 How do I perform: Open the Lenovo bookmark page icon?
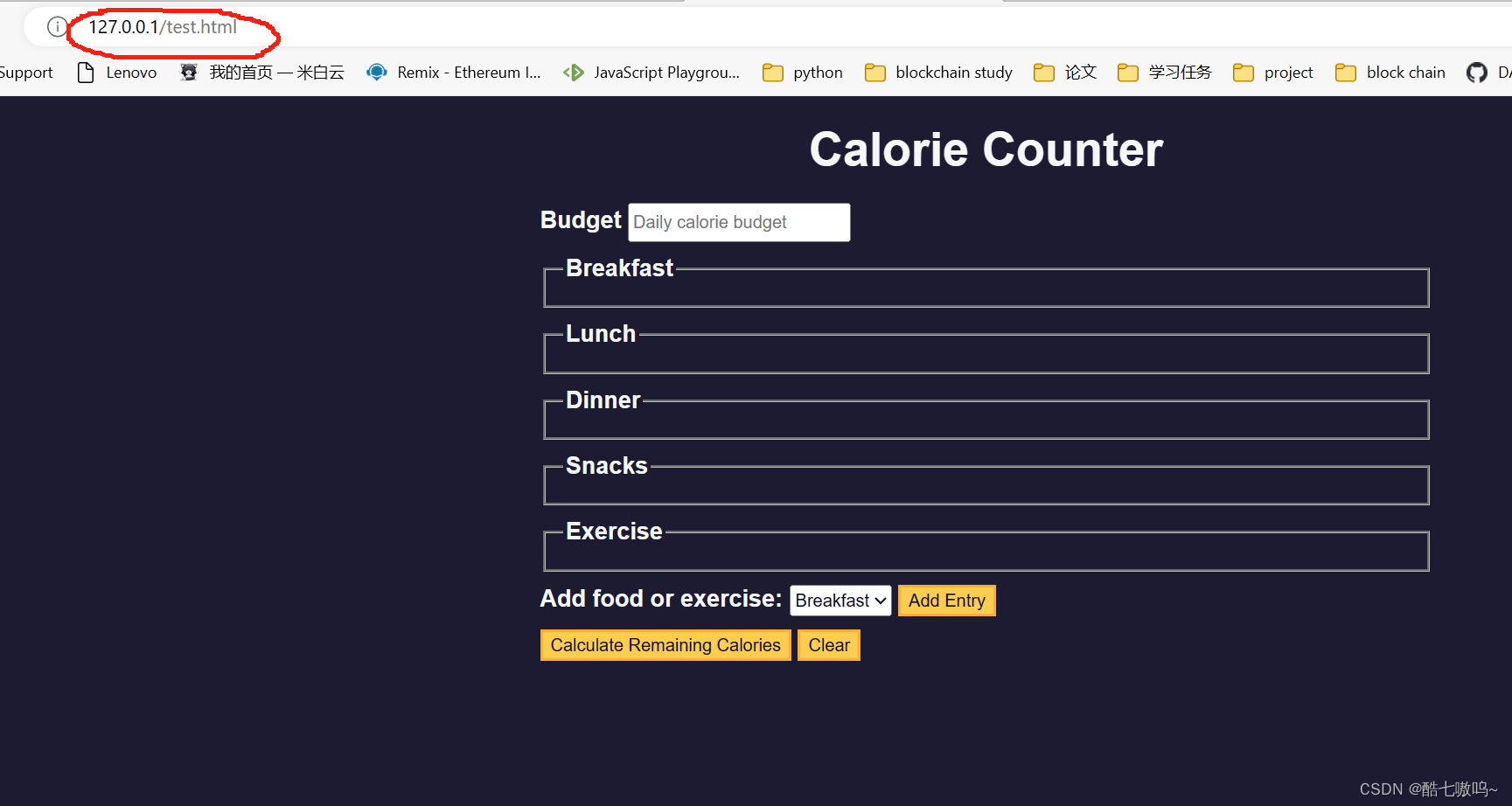pyautogui.click(x=86, y=73)
